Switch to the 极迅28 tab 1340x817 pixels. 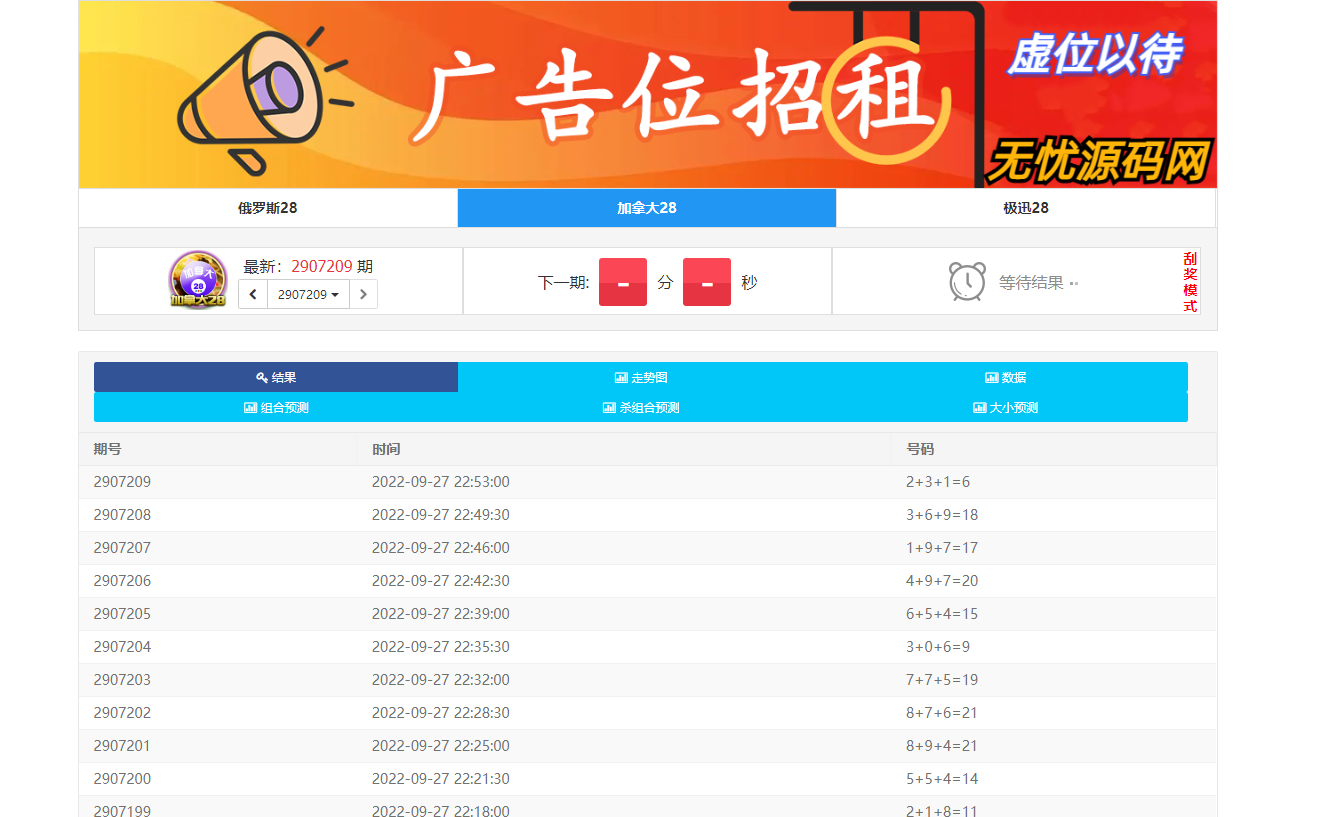coord(1026,208)
